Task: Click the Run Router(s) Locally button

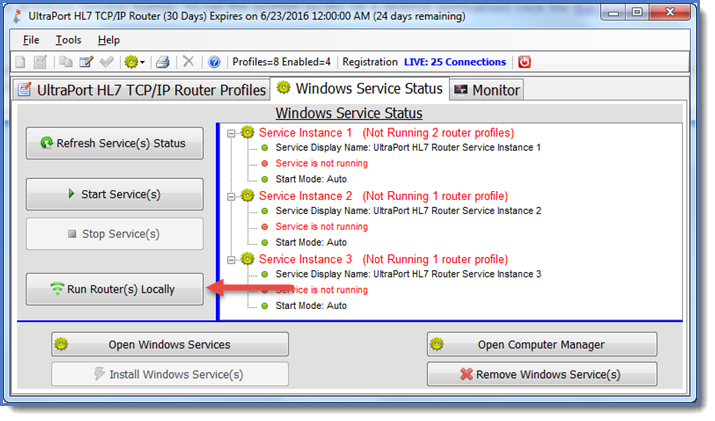Action: (x=114, y=290)
